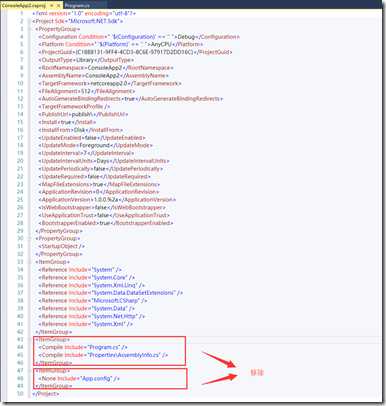Screen dimensions: 386x406
Task: Click the UseApplicationTrust false line
Action: (x=104, y=215)
